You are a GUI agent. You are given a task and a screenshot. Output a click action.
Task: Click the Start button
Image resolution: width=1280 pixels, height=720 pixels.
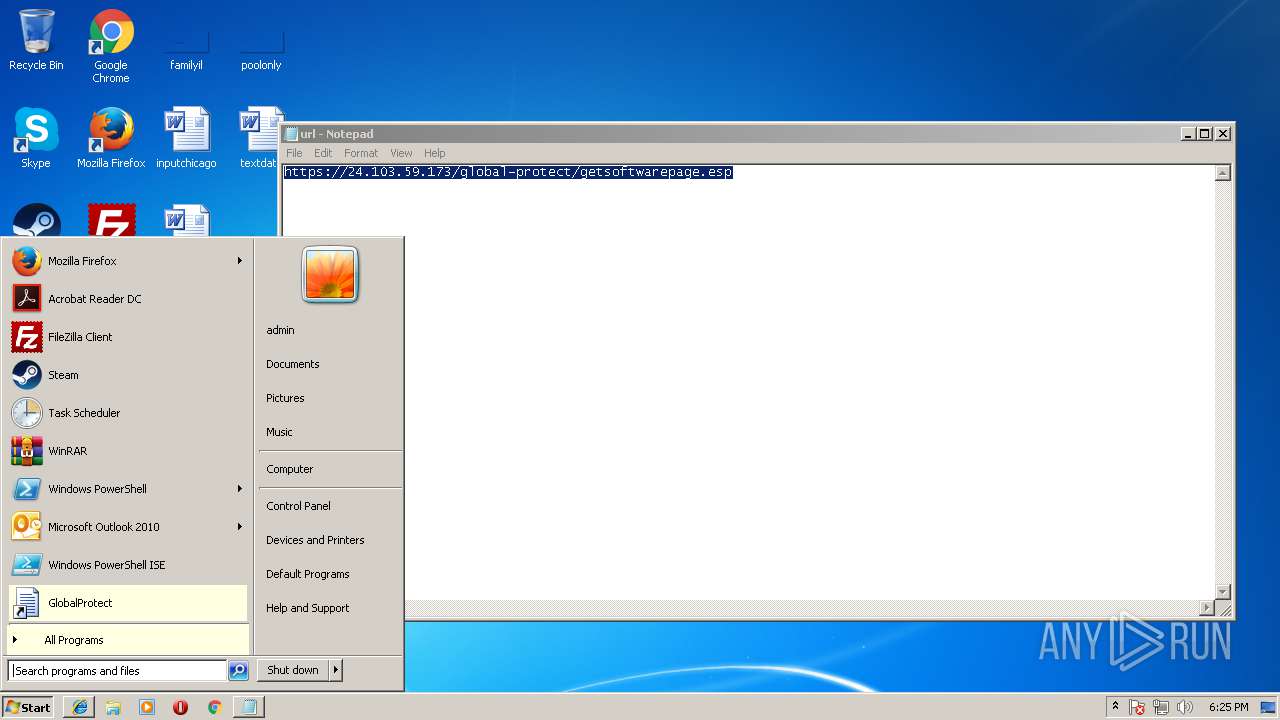click(x=28, y=707)
